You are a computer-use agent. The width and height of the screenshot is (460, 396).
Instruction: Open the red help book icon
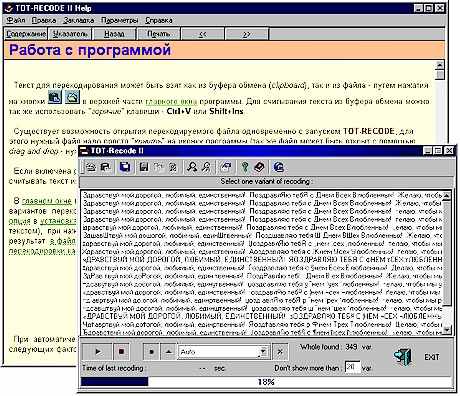coord(259,167)
